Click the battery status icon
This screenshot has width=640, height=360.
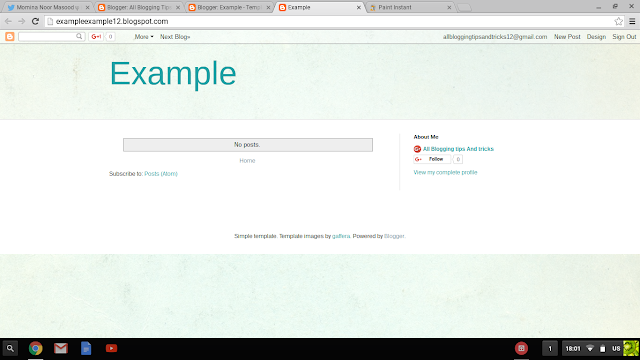coord(603,349)
